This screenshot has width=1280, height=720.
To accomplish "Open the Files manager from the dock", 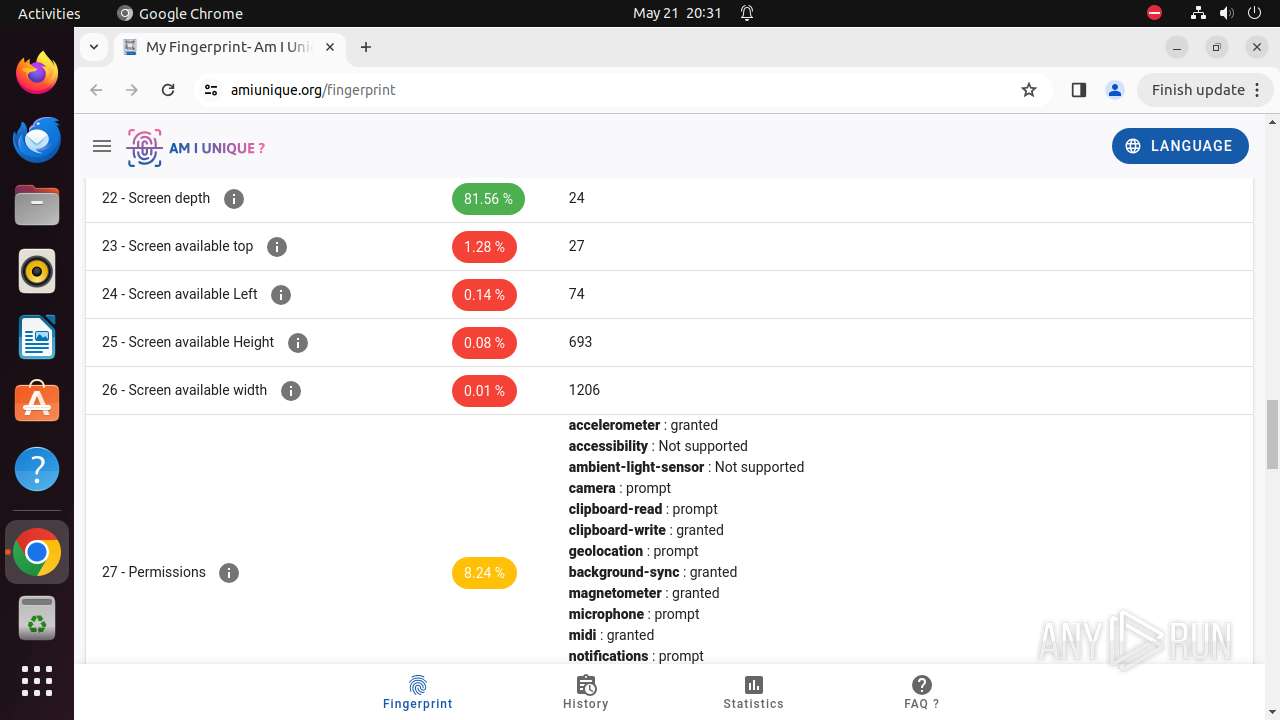I will 37,205.
